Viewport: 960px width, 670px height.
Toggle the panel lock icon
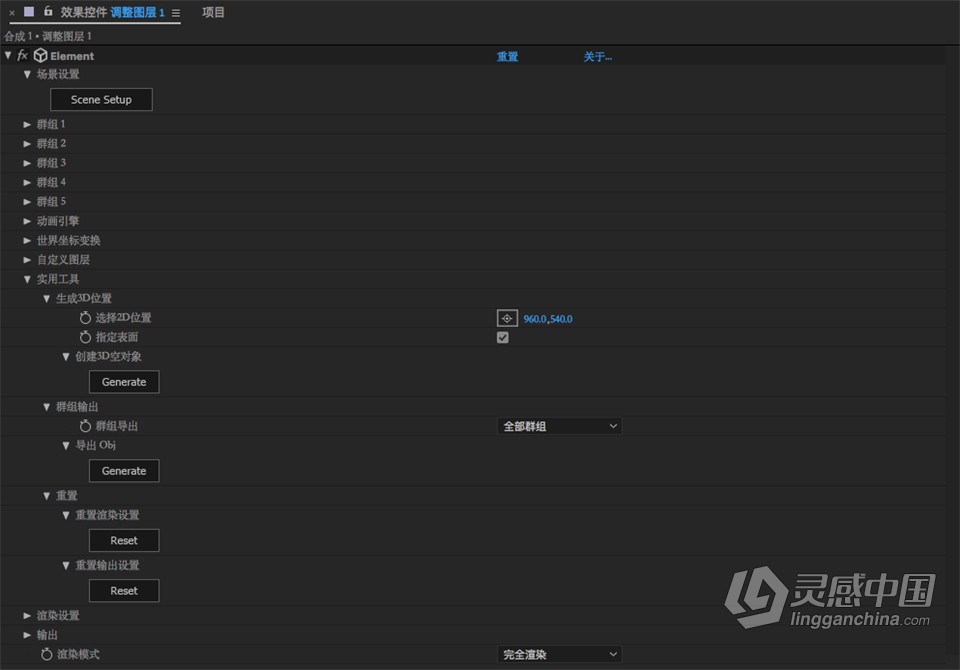click(x=48, y=11)
